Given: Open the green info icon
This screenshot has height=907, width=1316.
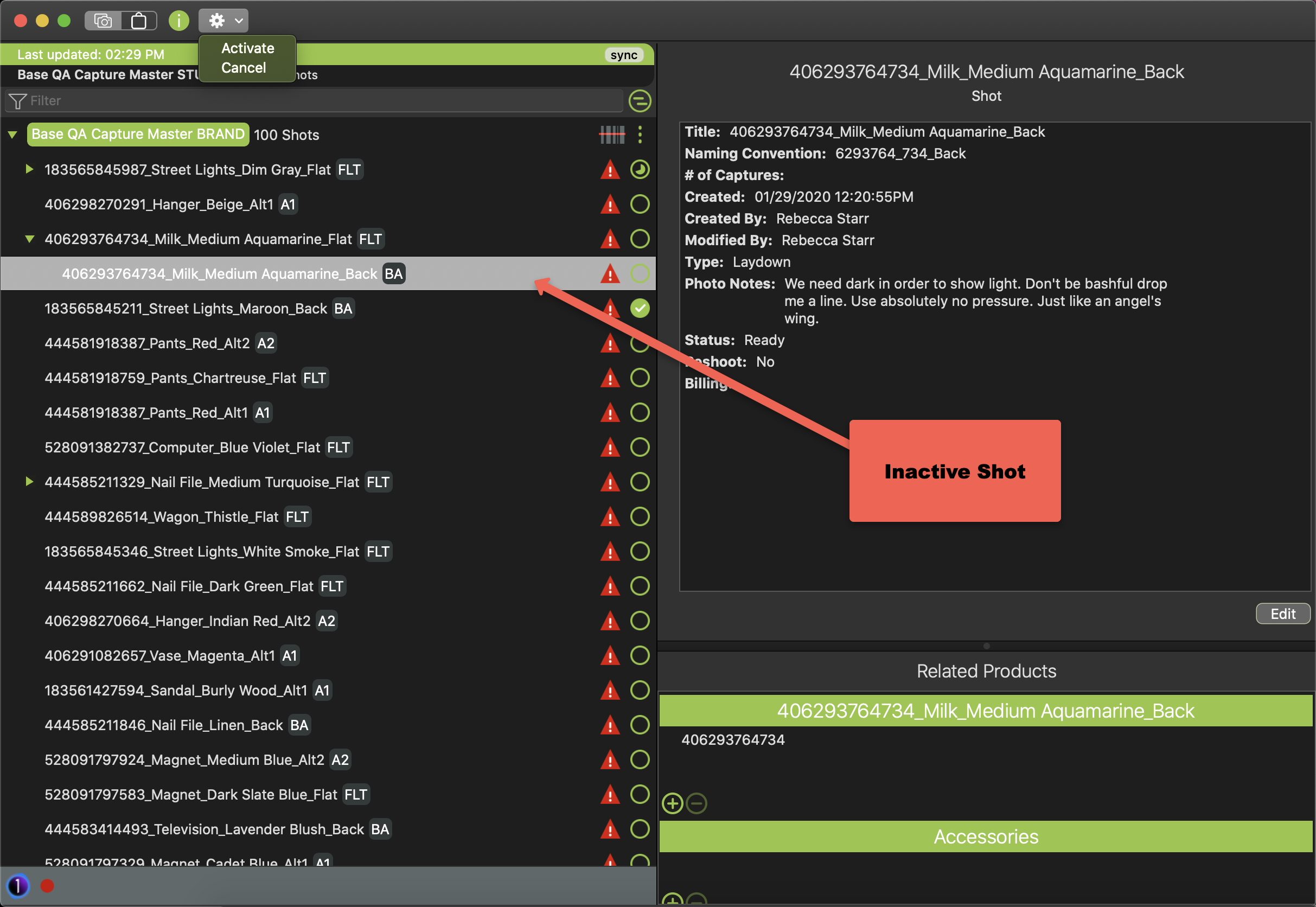Looking at the screenshot, I should (179, 21).
